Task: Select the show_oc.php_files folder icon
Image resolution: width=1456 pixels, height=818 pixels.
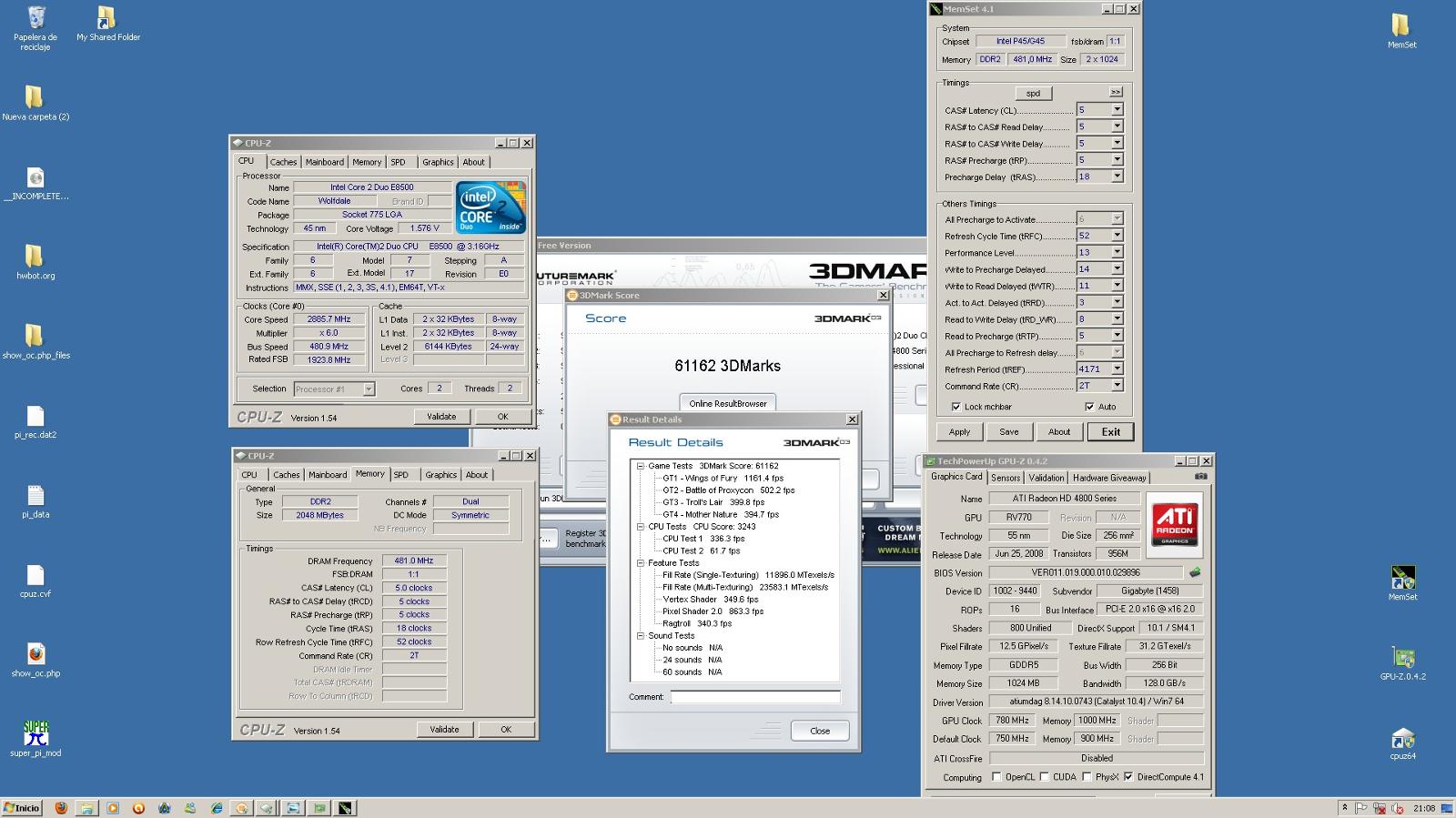Action: (34, 336)
